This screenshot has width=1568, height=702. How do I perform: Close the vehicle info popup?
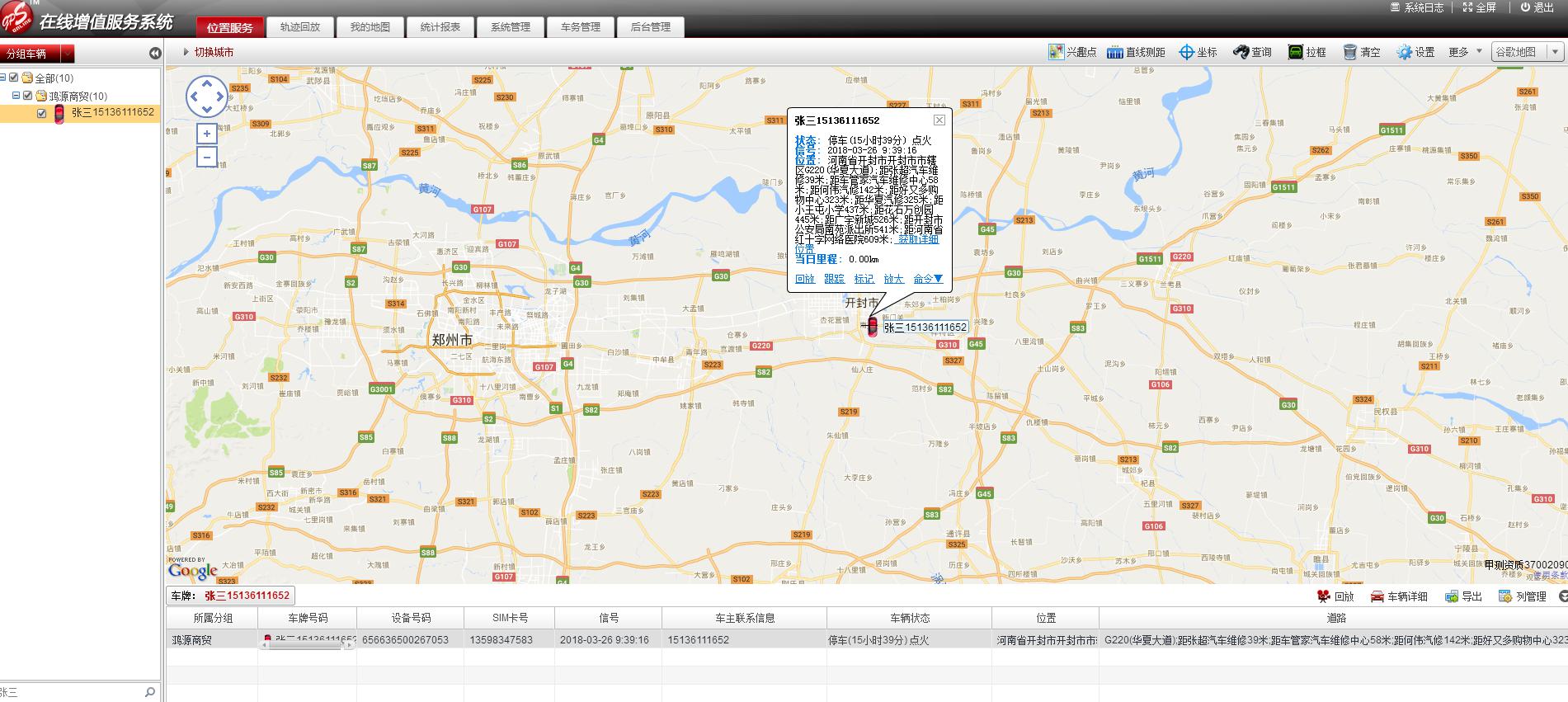tap(939, 120)
